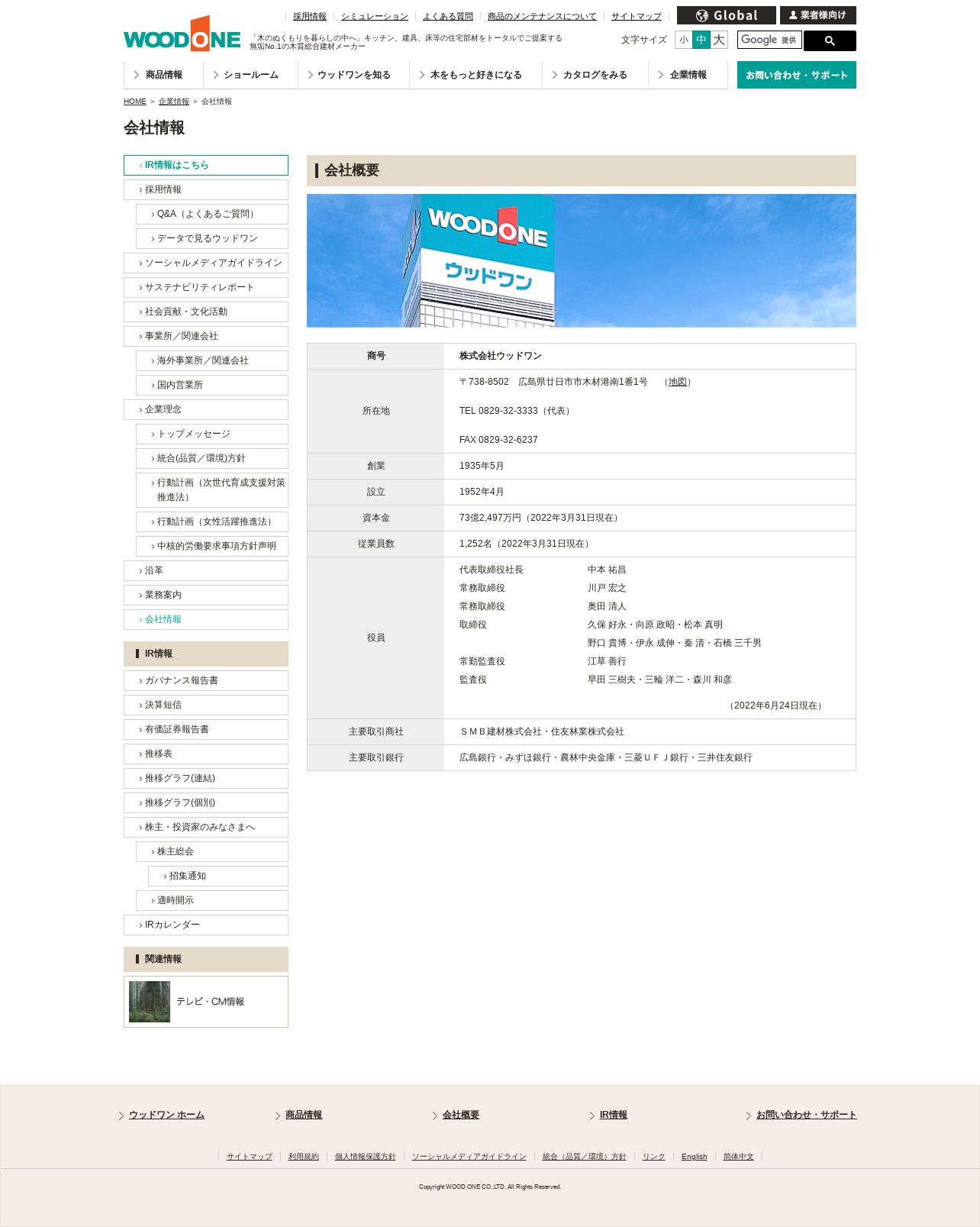The height and width of the screenshot is (1227, 980).
Task: Click お問い合わせ・サポート green button
Action: (797, 75)
